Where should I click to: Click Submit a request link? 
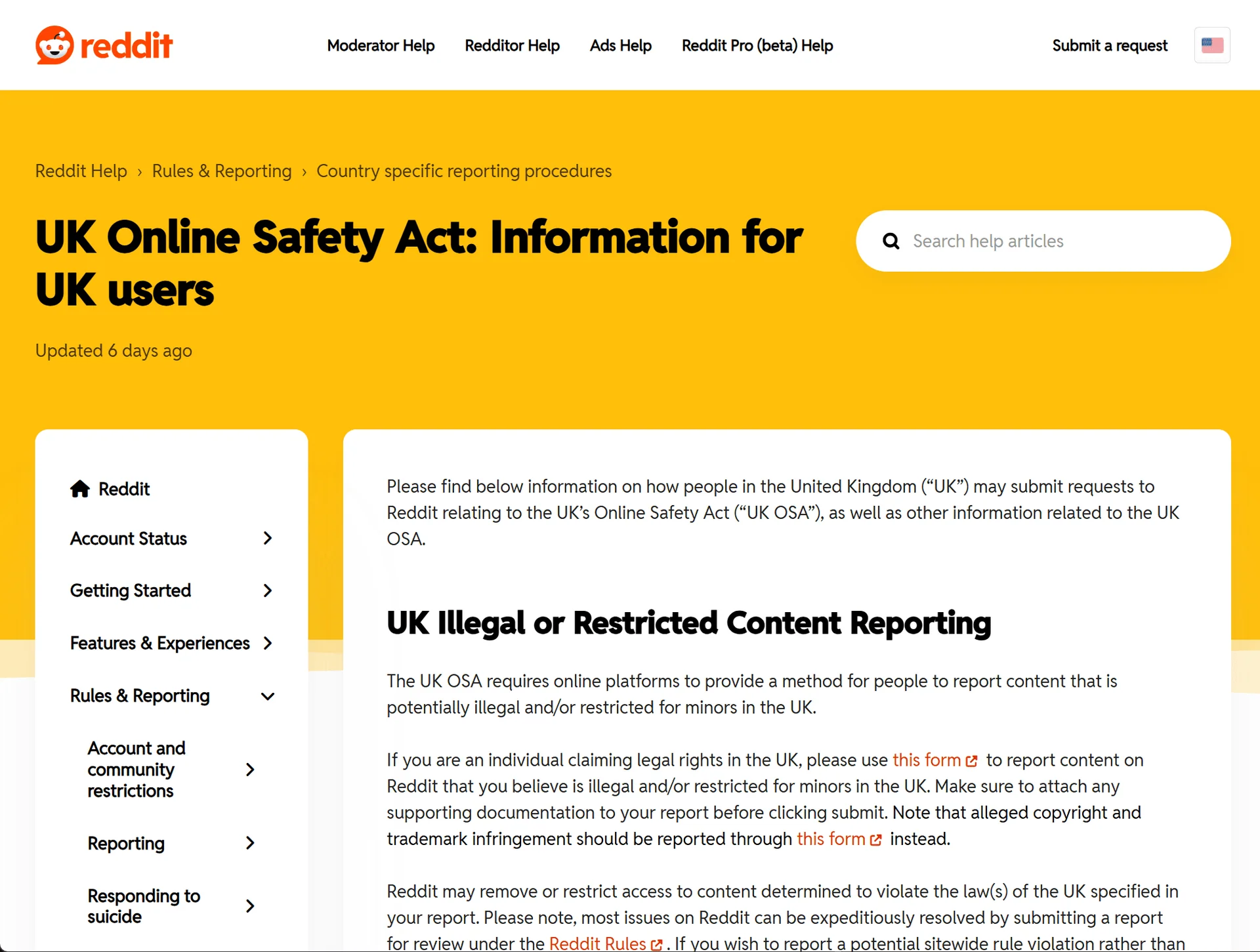(x=1110, y=45)
